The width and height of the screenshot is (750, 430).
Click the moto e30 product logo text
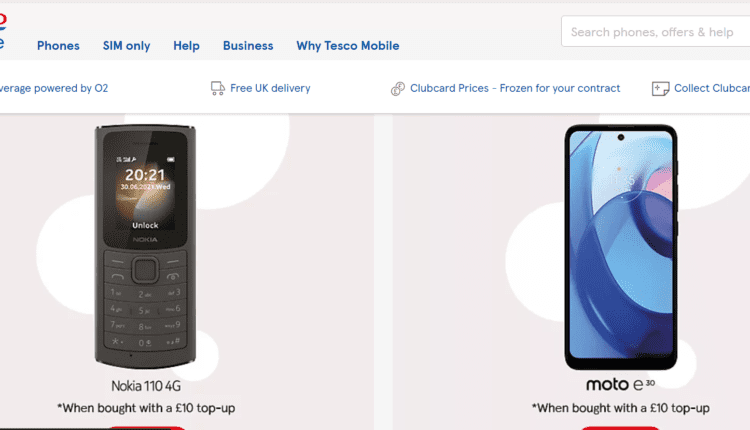coord(620,385)
